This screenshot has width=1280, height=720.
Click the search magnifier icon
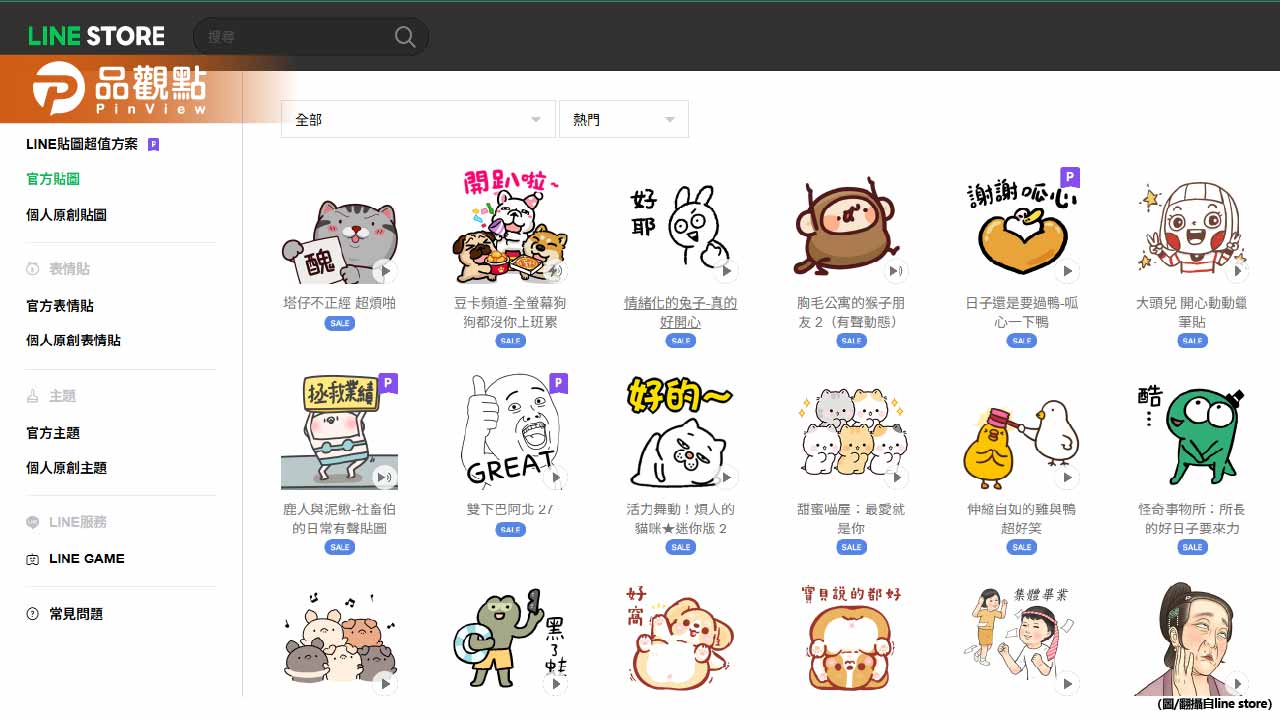click(x=405, y=37)
